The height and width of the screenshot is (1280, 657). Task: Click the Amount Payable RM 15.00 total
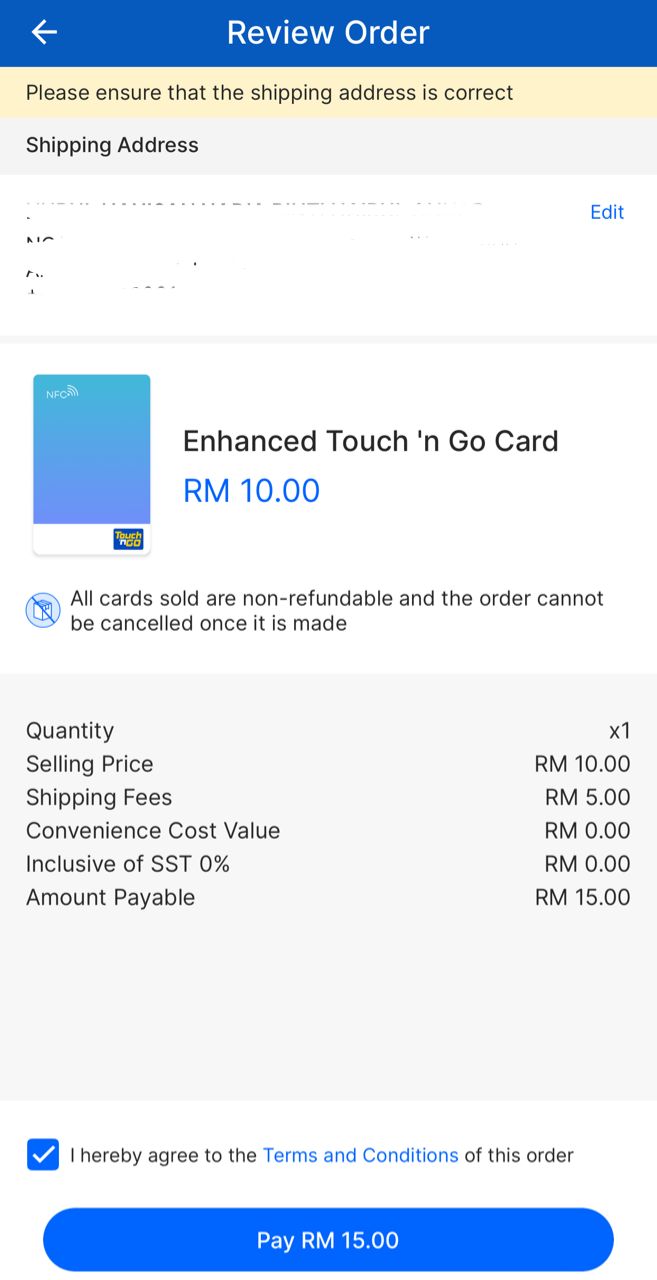tap(582, 897)
